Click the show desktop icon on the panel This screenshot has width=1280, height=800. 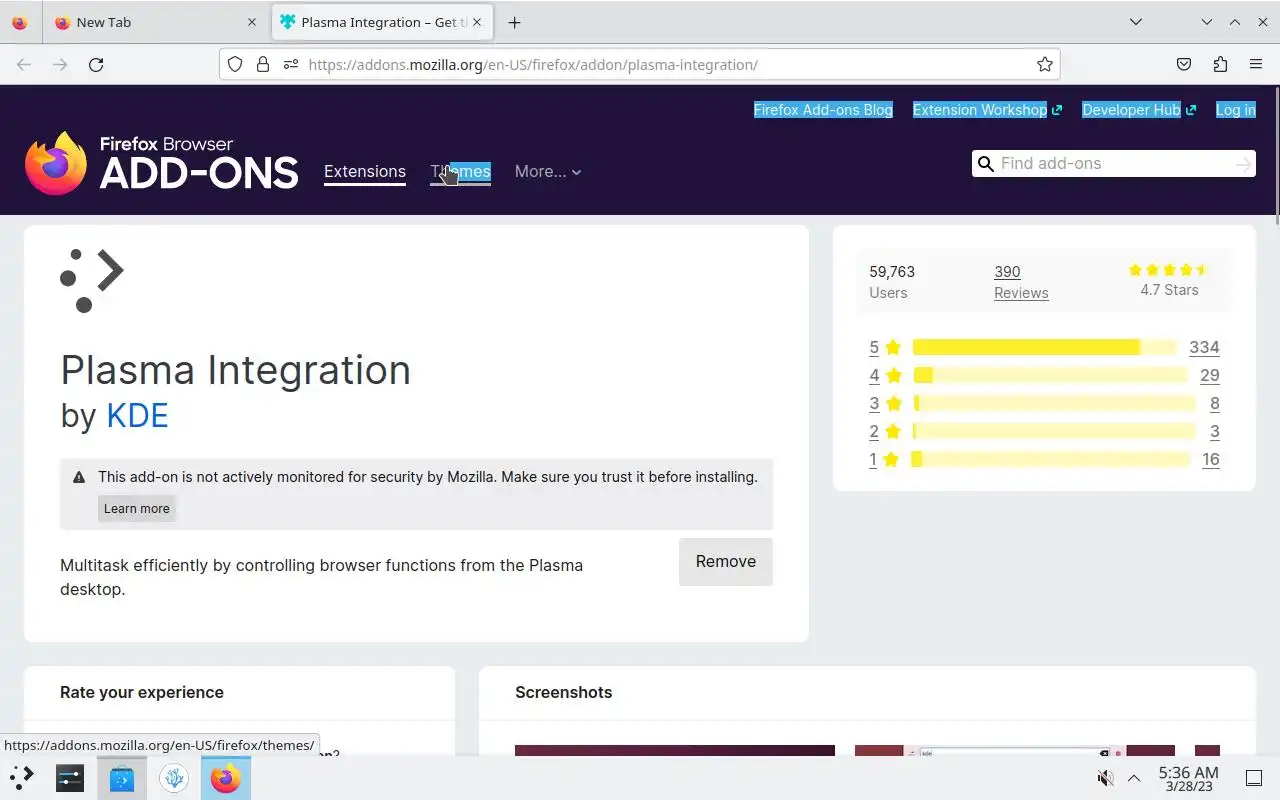pyautogui.click(x=1254, y=778)
